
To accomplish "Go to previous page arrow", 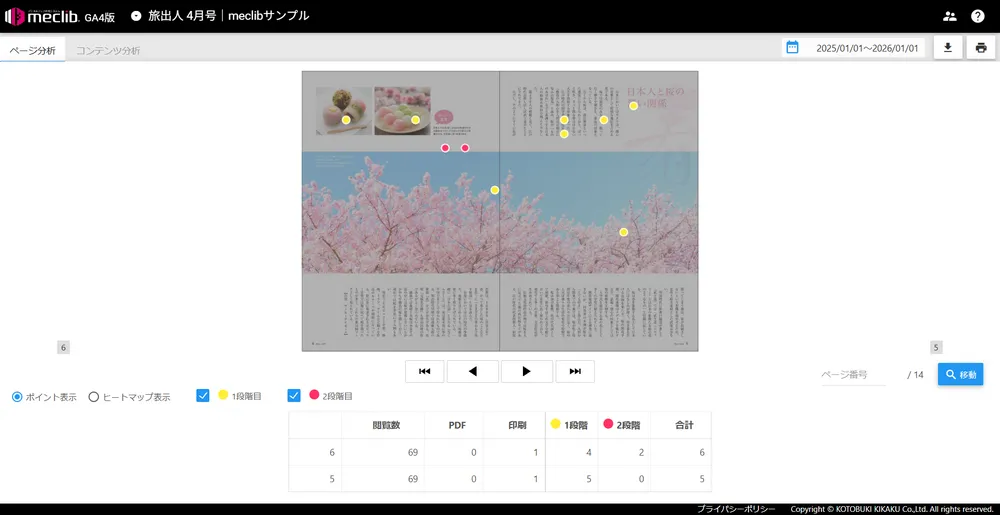I will [x=473, y=371].
